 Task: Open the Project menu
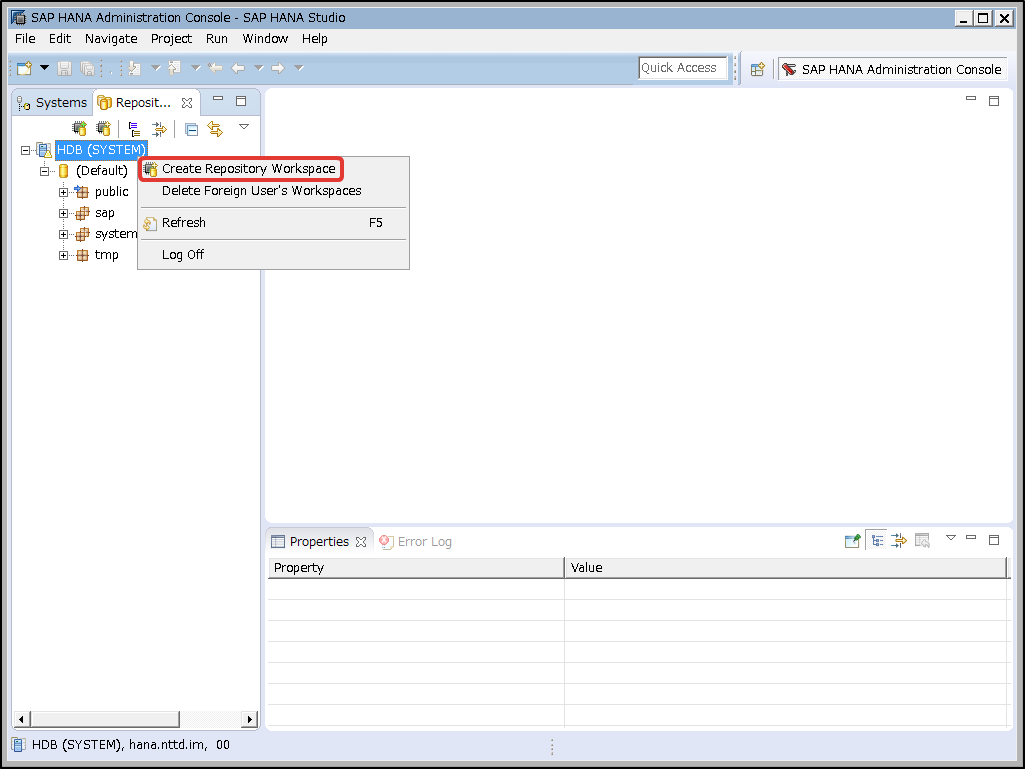pos(171,39)
